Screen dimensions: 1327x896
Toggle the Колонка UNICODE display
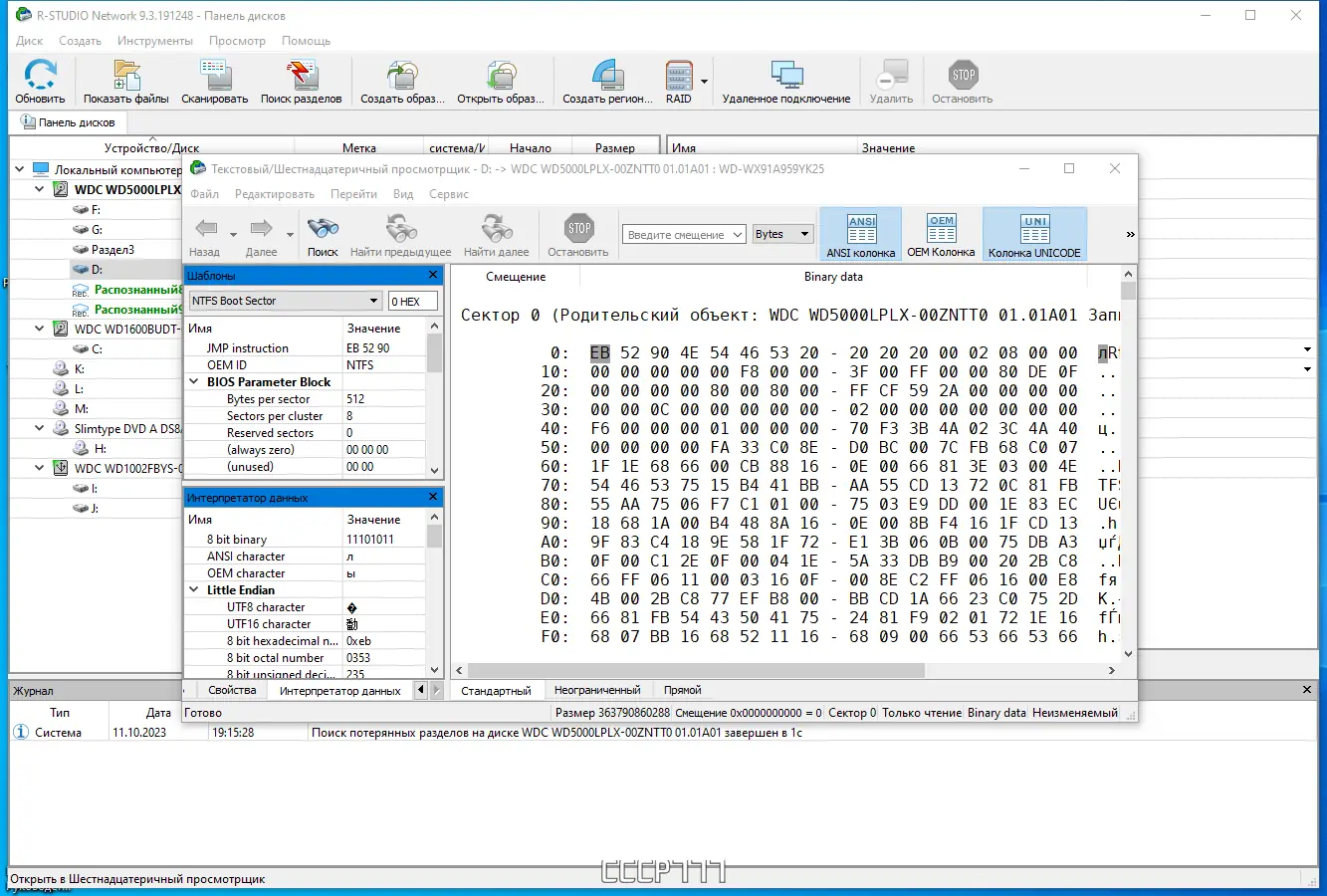[x=1034, y=234]
